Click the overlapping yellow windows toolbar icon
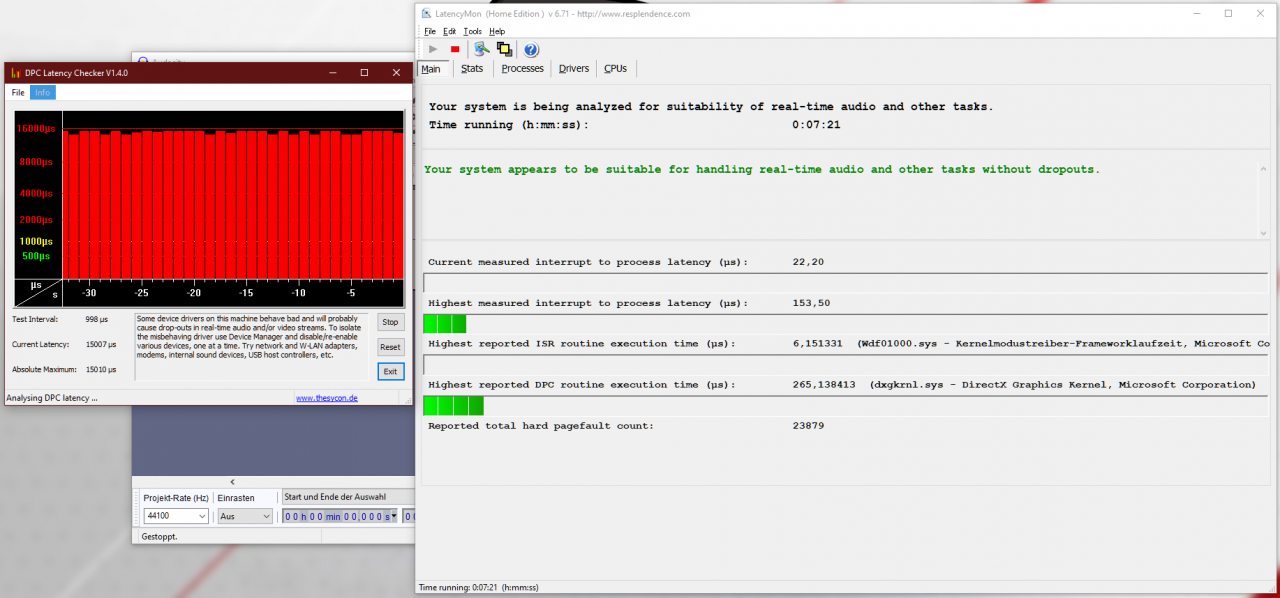This screenshot has height=598, width=1280. coord(505,49)
